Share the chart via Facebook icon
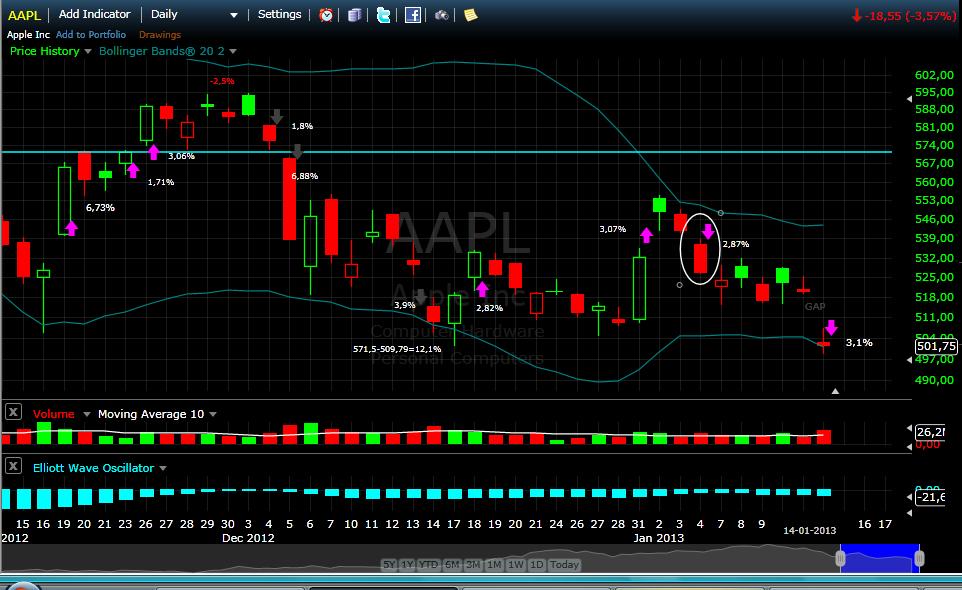Image resolution: width=962 pixels, height=590 pixels. 413,15
